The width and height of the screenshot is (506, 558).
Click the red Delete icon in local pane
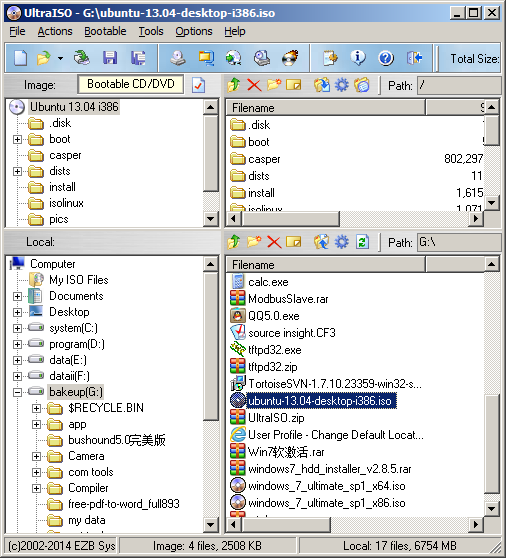(274, 242)
